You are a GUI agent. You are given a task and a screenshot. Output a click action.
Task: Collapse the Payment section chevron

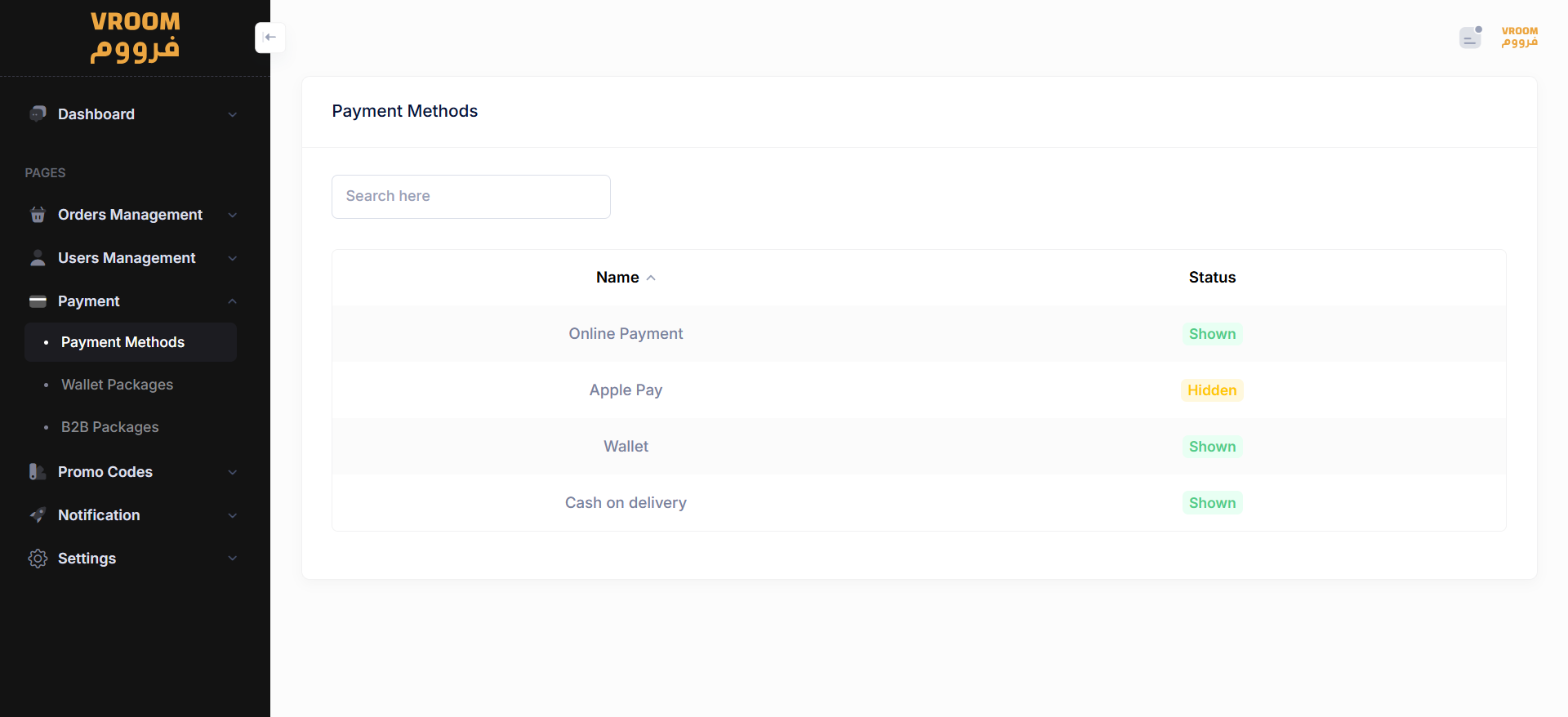233,301
